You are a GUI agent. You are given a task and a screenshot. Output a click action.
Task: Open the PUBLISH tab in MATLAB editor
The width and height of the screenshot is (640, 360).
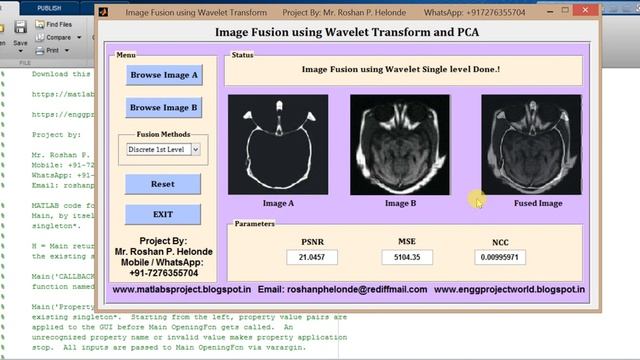pyautogui.click(x=49, y=8)
